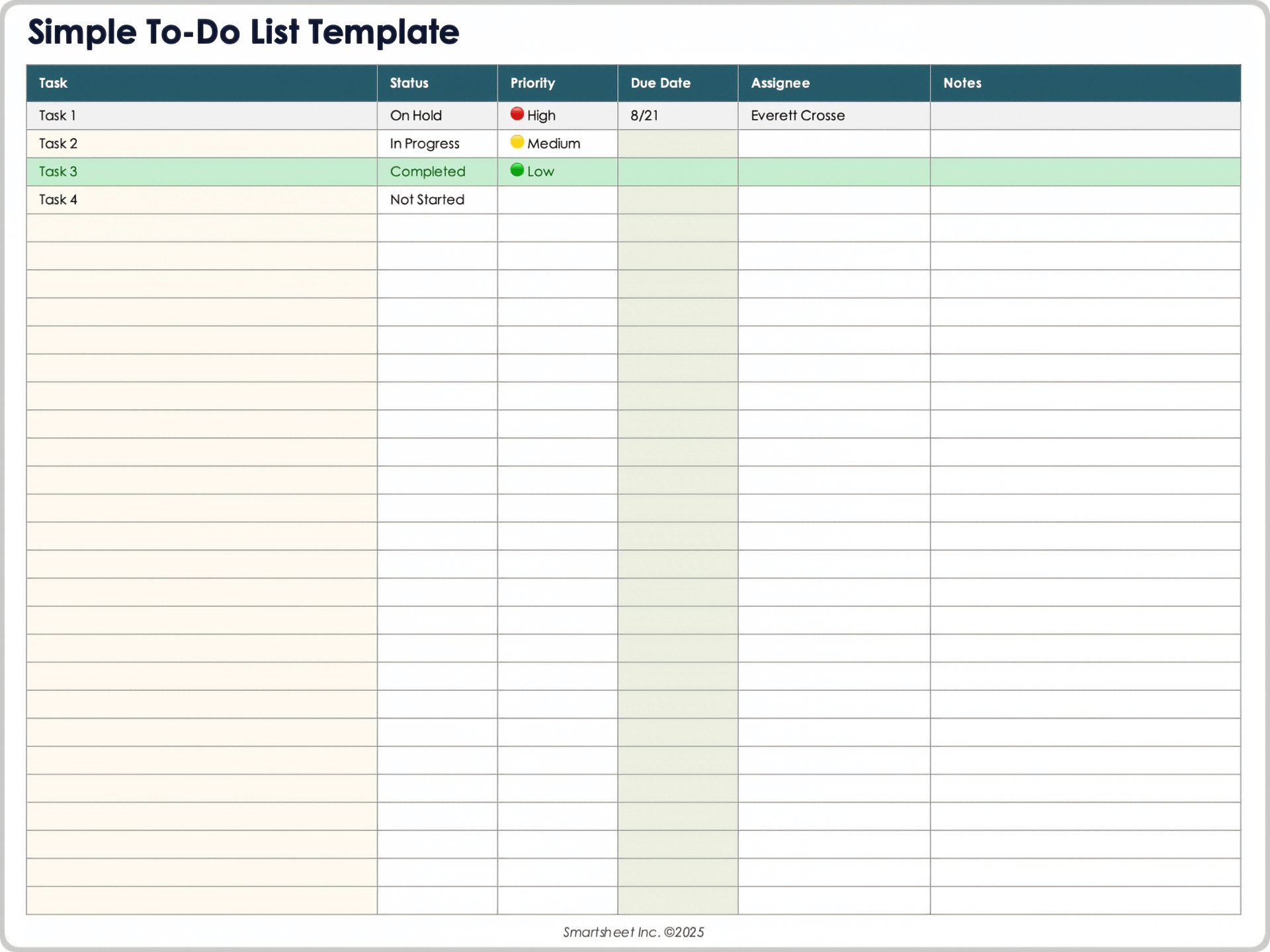The height and width of the screenshot is (952, 1270).
Task: Click the yellow Medium priority dot
Action: click(517, 143)
